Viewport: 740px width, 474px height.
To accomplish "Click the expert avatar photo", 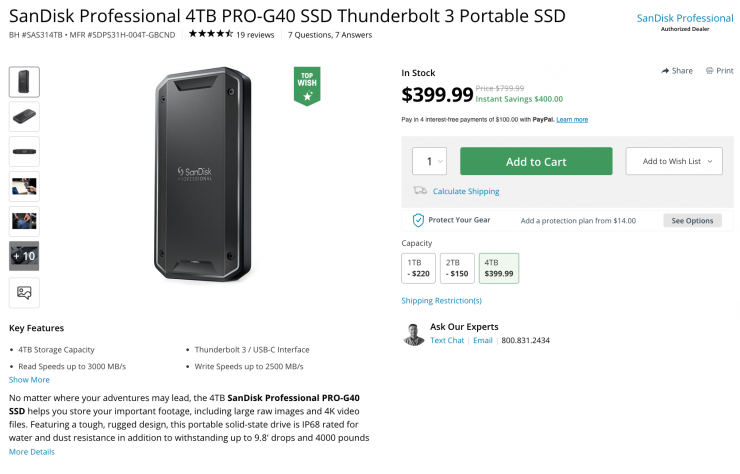I will click(414, 334).
